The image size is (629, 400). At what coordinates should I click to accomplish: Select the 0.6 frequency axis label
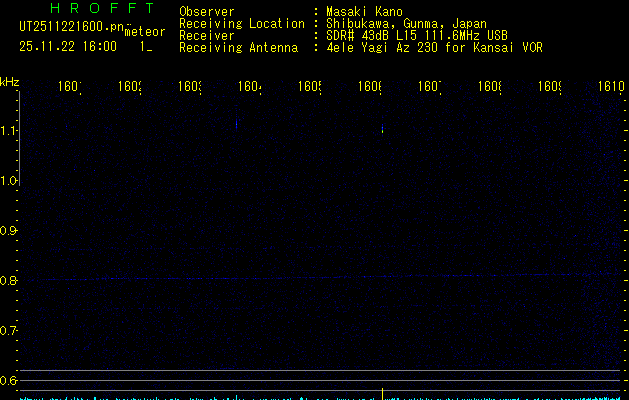(x=9, y=381)
